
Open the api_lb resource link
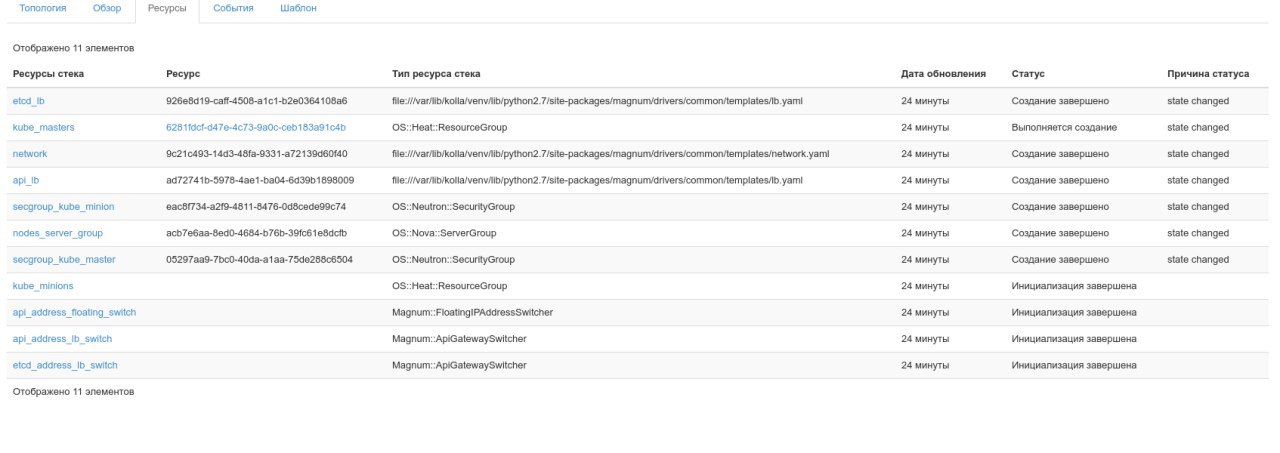click(x=26, y=180)
